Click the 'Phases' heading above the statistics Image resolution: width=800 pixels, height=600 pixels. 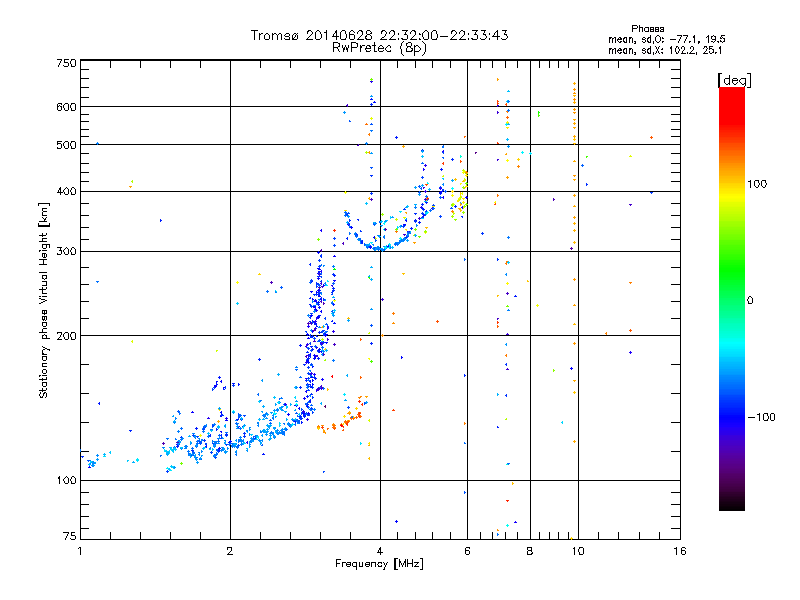pos(647,29)
